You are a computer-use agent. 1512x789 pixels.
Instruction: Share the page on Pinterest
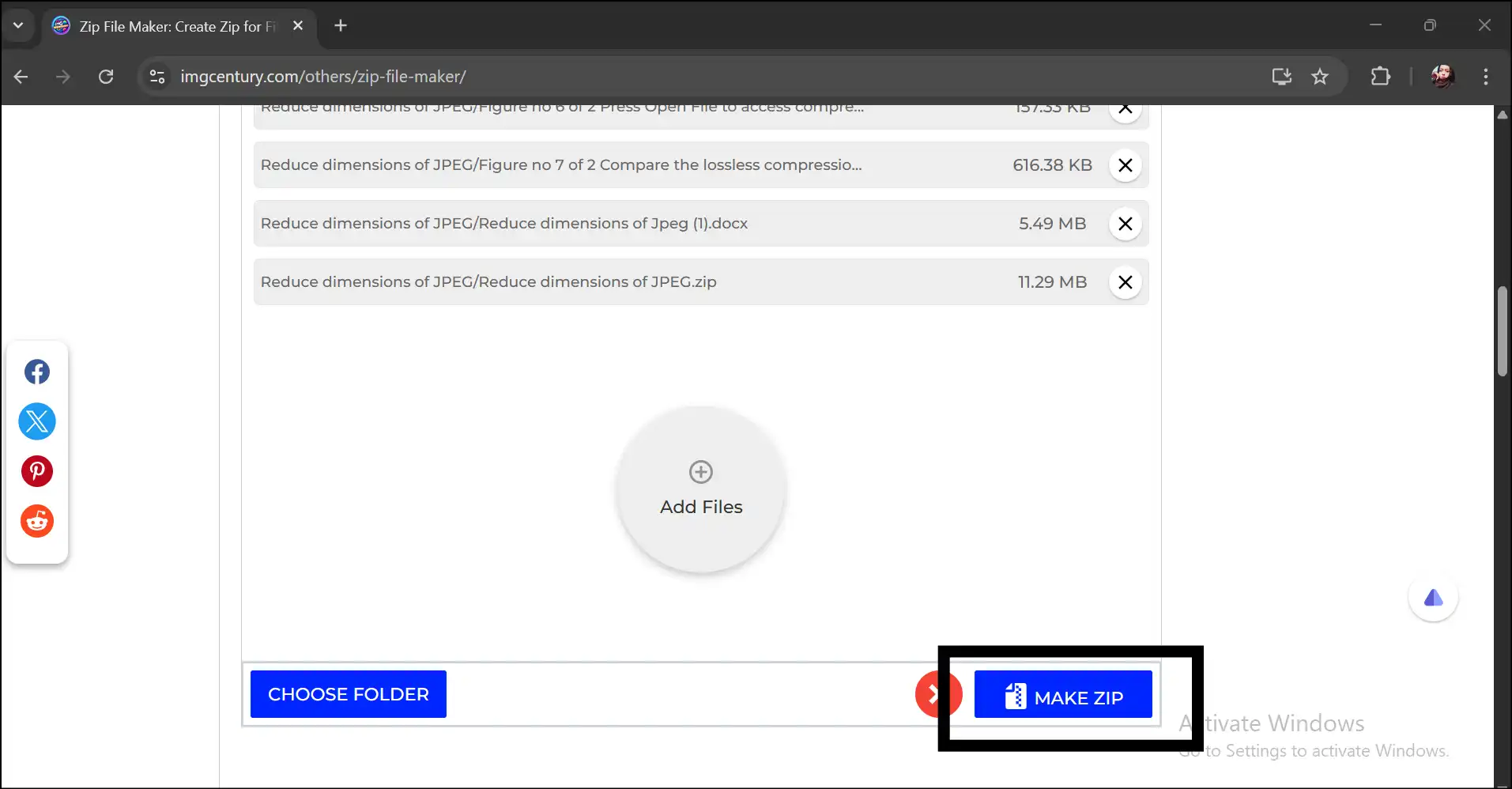(x=37, y=471)
